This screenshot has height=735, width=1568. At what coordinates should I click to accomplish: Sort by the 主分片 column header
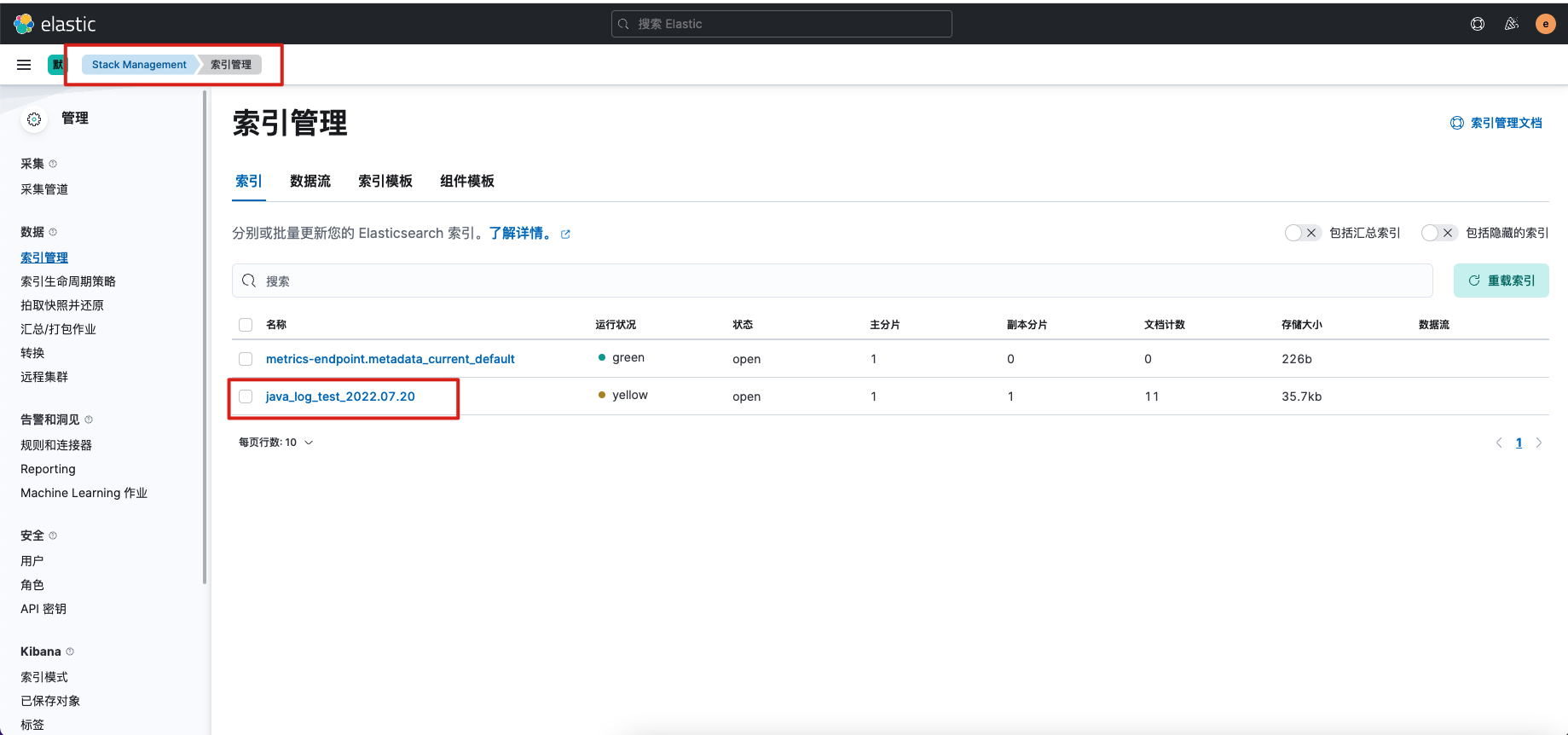pos(885,325)
